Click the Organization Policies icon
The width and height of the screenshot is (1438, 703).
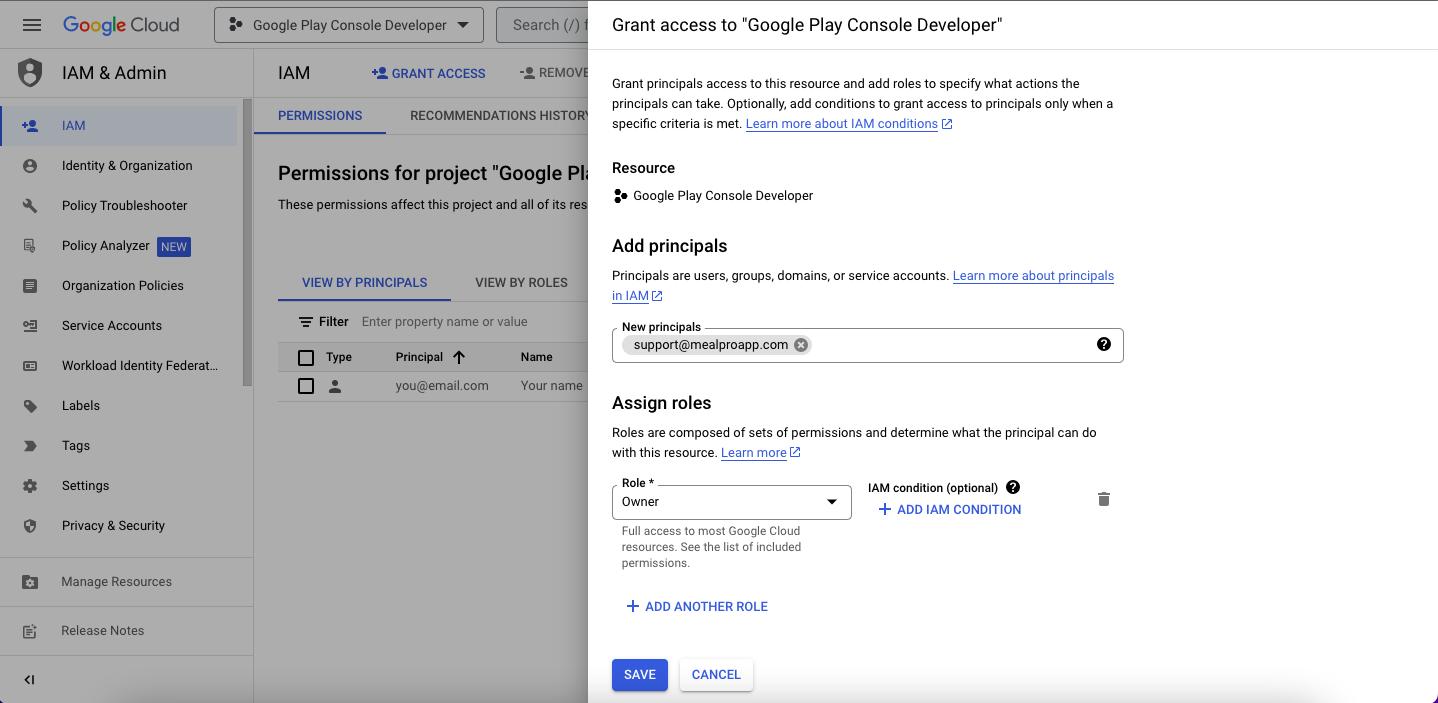(30, 286)
